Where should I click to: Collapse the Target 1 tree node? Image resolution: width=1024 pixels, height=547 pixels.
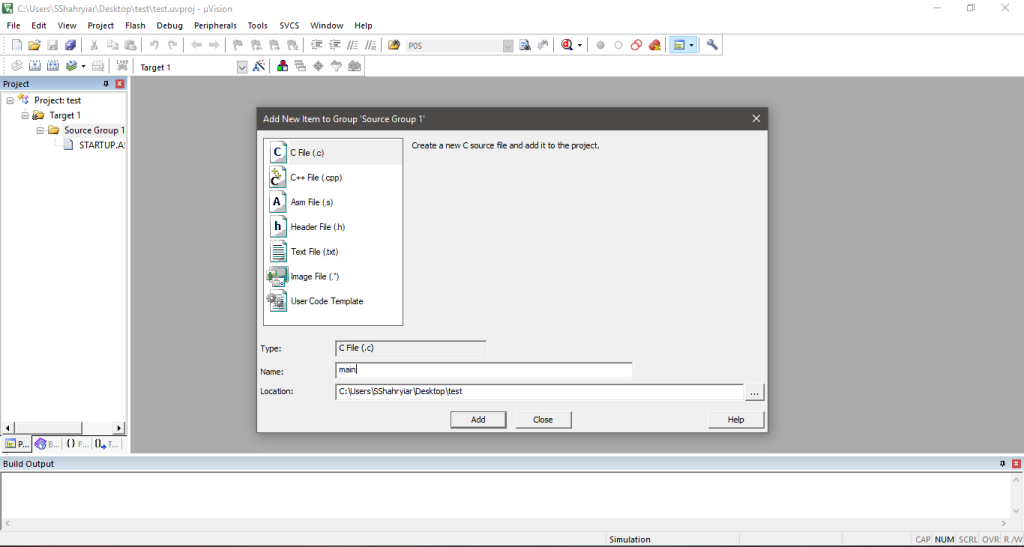(26, 115)
